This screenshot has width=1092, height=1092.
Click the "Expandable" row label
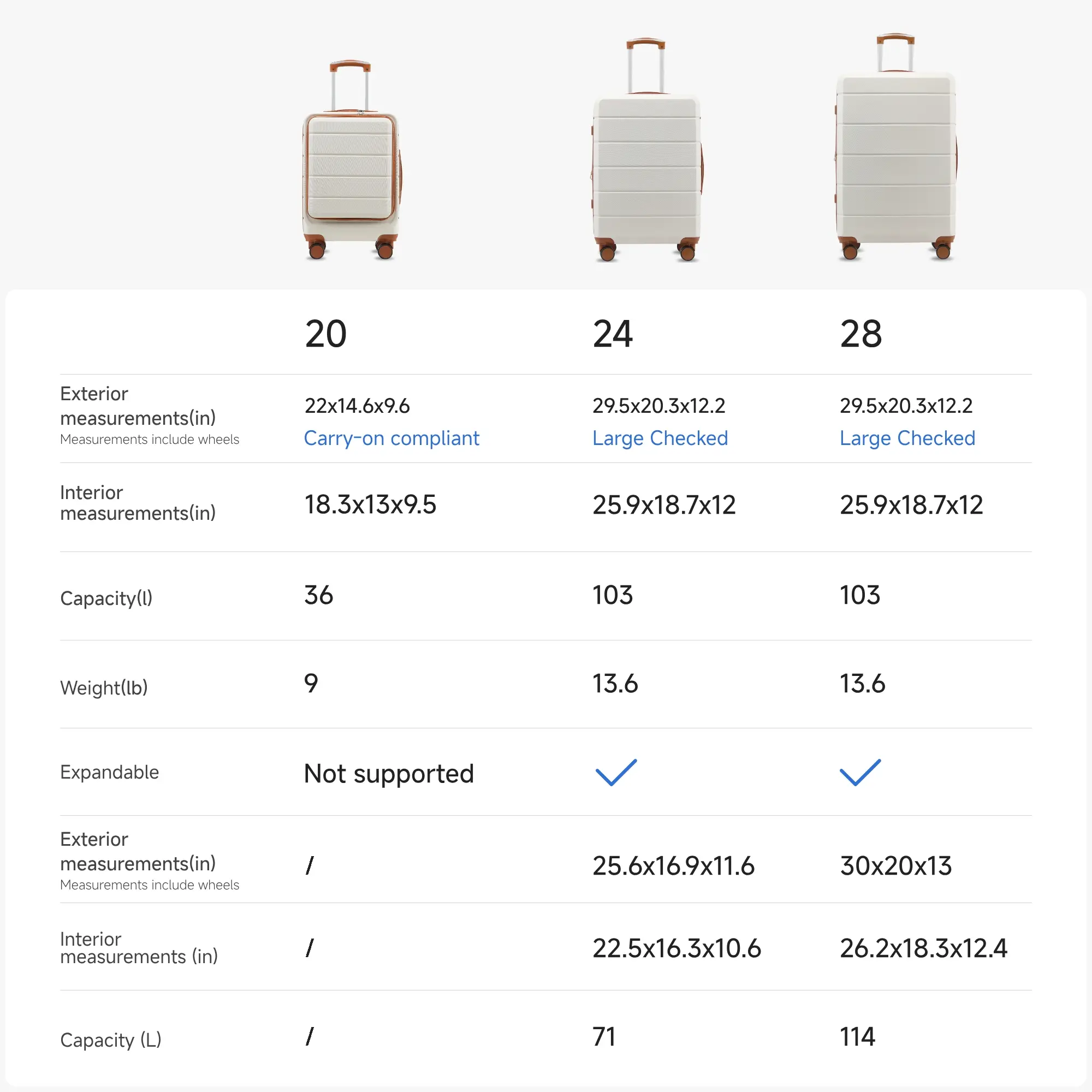110,772
